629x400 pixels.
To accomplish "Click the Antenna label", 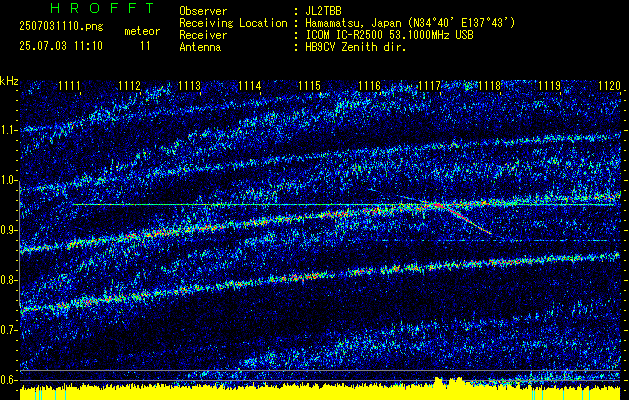I will tap(200, 47).
